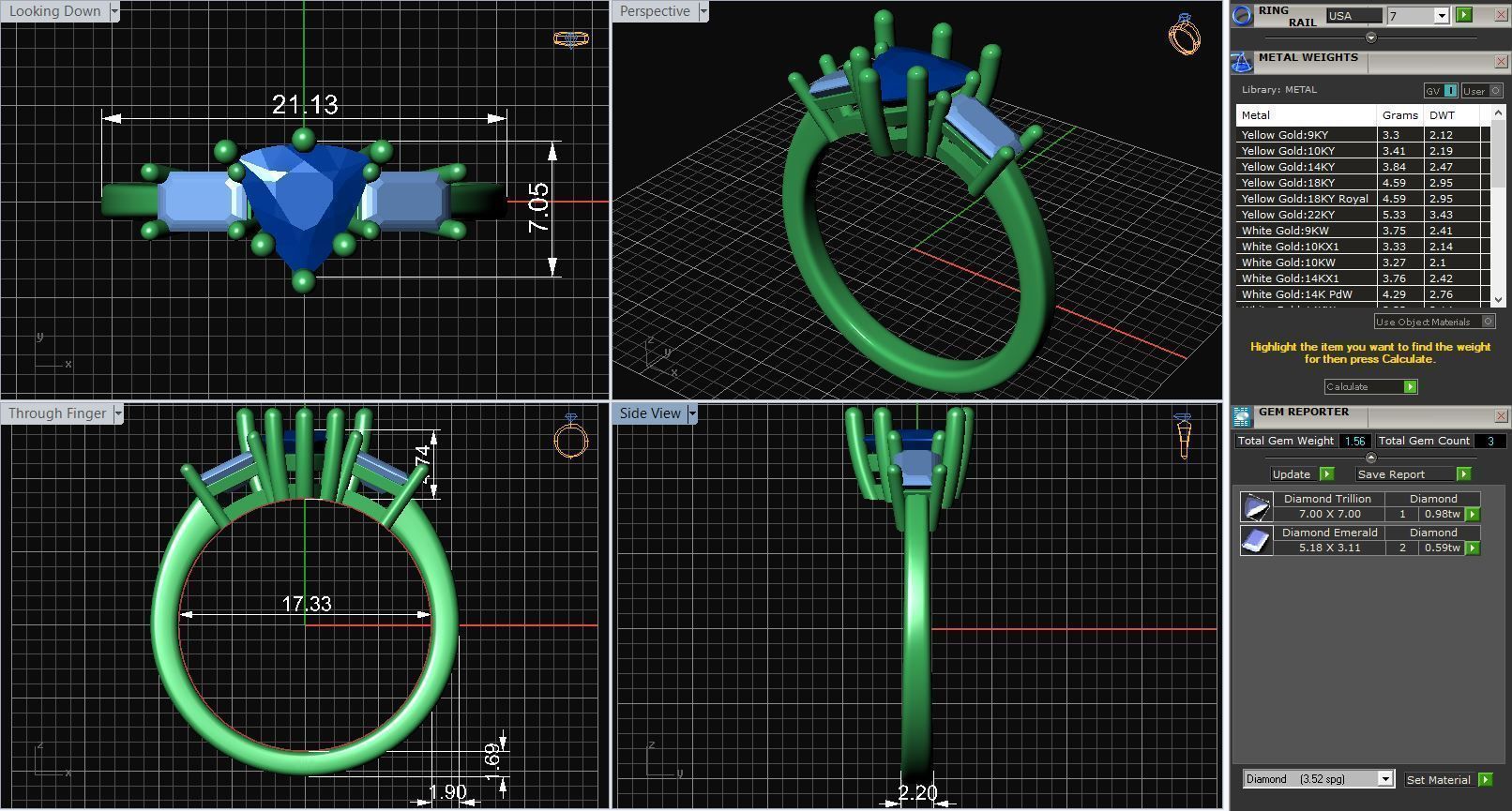Screen dimensions: 1512x811
Task: Click the Grams column header
Action: (1399, 115)
